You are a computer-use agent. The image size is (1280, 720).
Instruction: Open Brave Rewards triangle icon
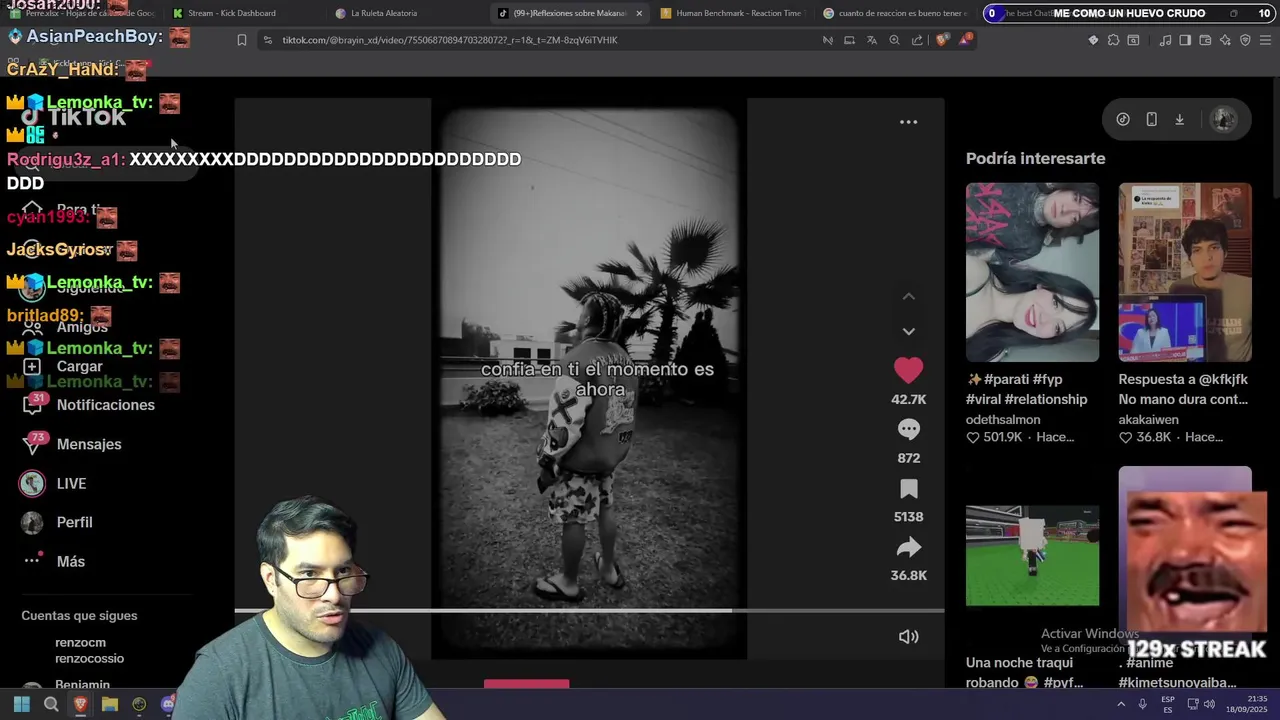(x=965, y=40)
